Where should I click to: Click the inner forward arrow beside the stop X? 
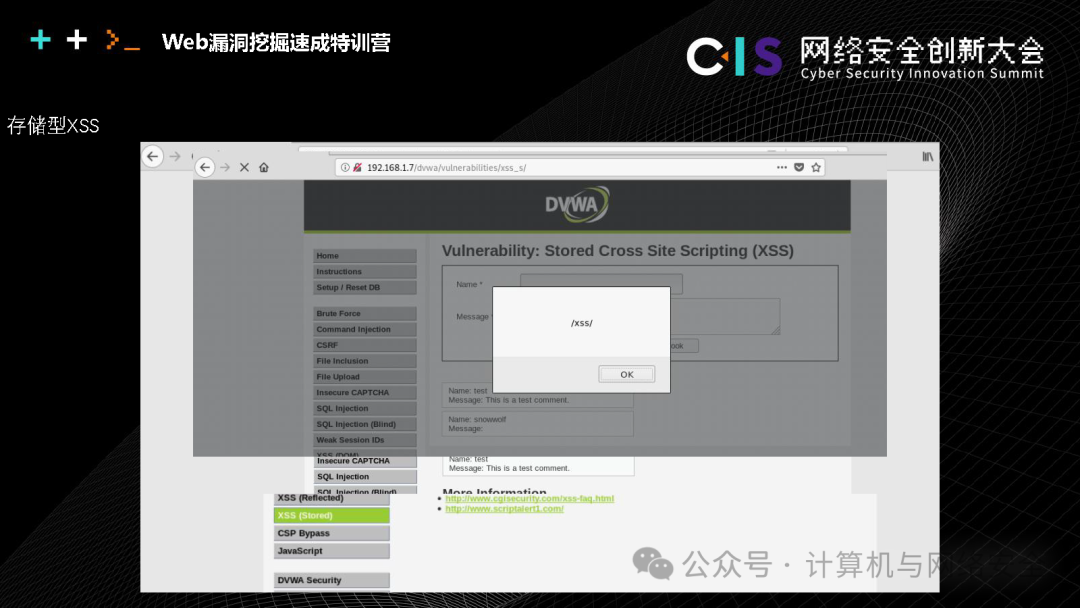(x=225, y=167)
